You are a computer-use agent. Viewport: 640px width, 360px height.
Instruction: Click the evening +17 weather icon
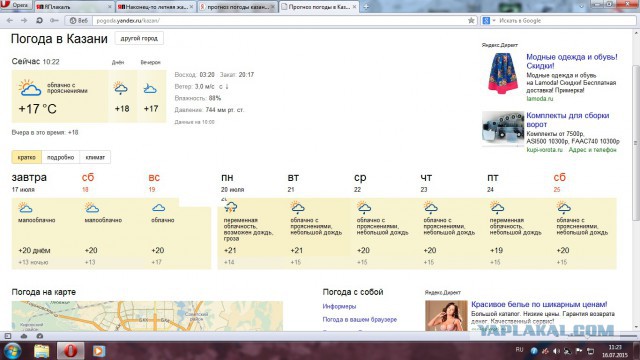[x=150, y=89]
